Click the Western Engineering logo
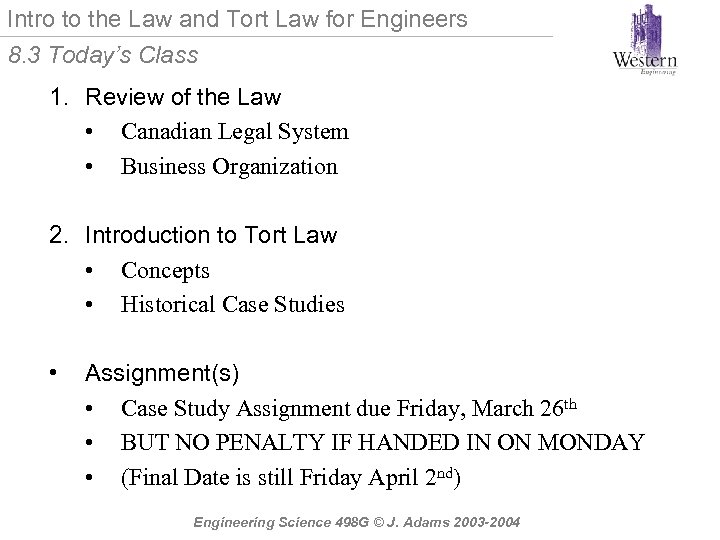The image size is (720, 540). [645, 41]
